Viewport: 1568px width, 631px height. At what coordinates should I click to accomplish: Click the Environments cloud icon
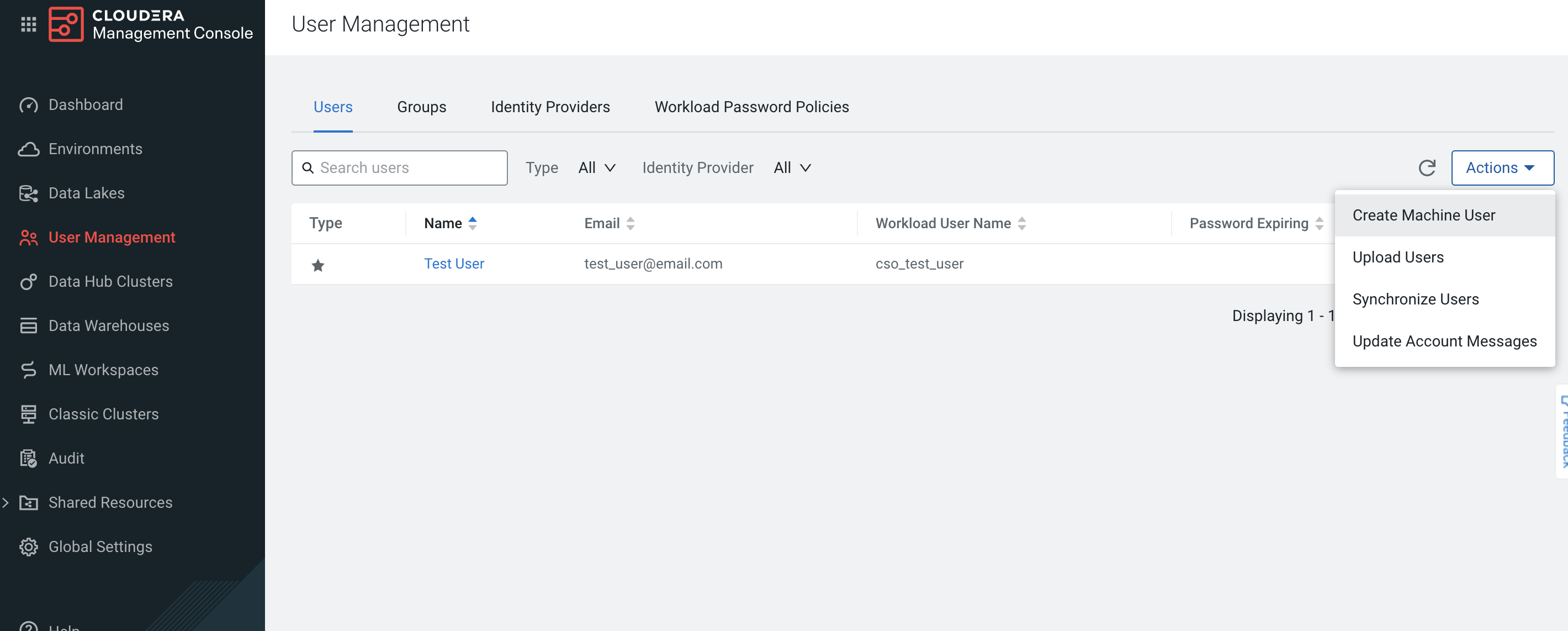[x=29, y=149]
